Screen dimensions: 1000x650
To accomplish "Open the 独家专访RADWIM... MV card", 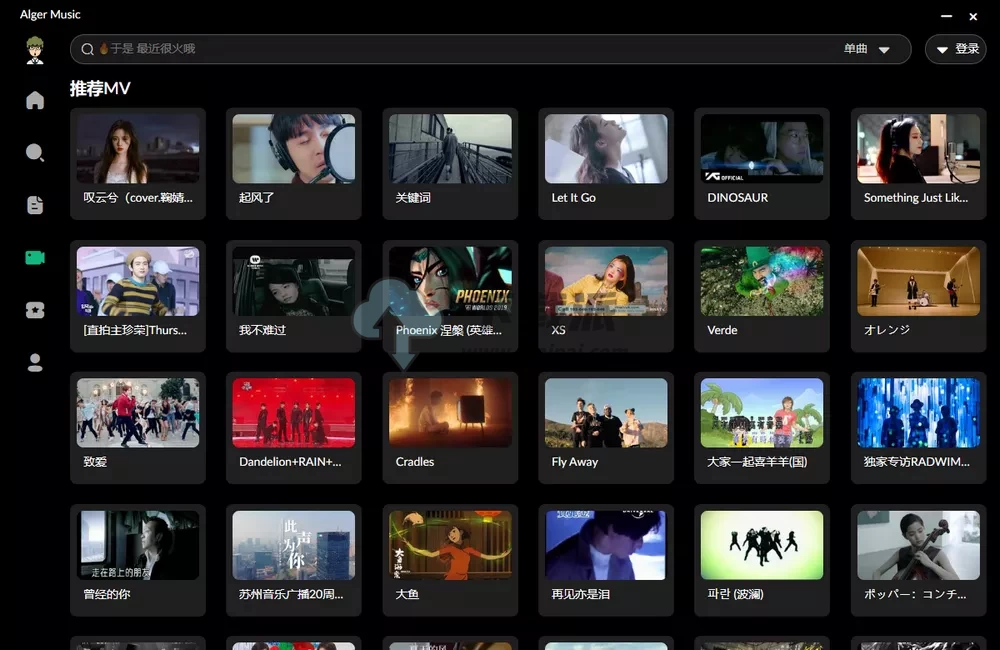I will 918,427.
